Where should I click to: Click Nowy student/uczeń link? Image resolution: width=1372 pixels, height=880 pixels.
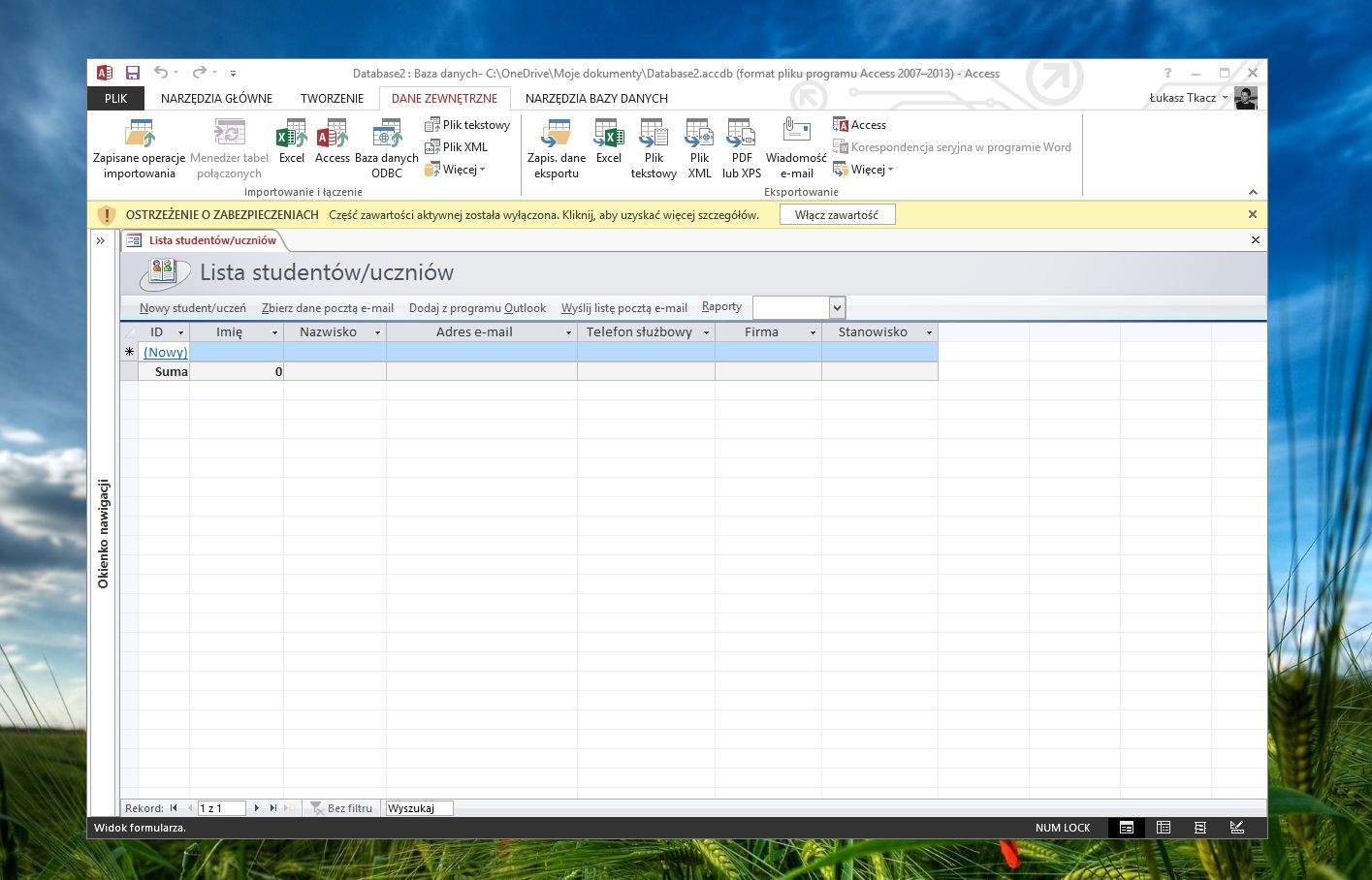(193, 308)
